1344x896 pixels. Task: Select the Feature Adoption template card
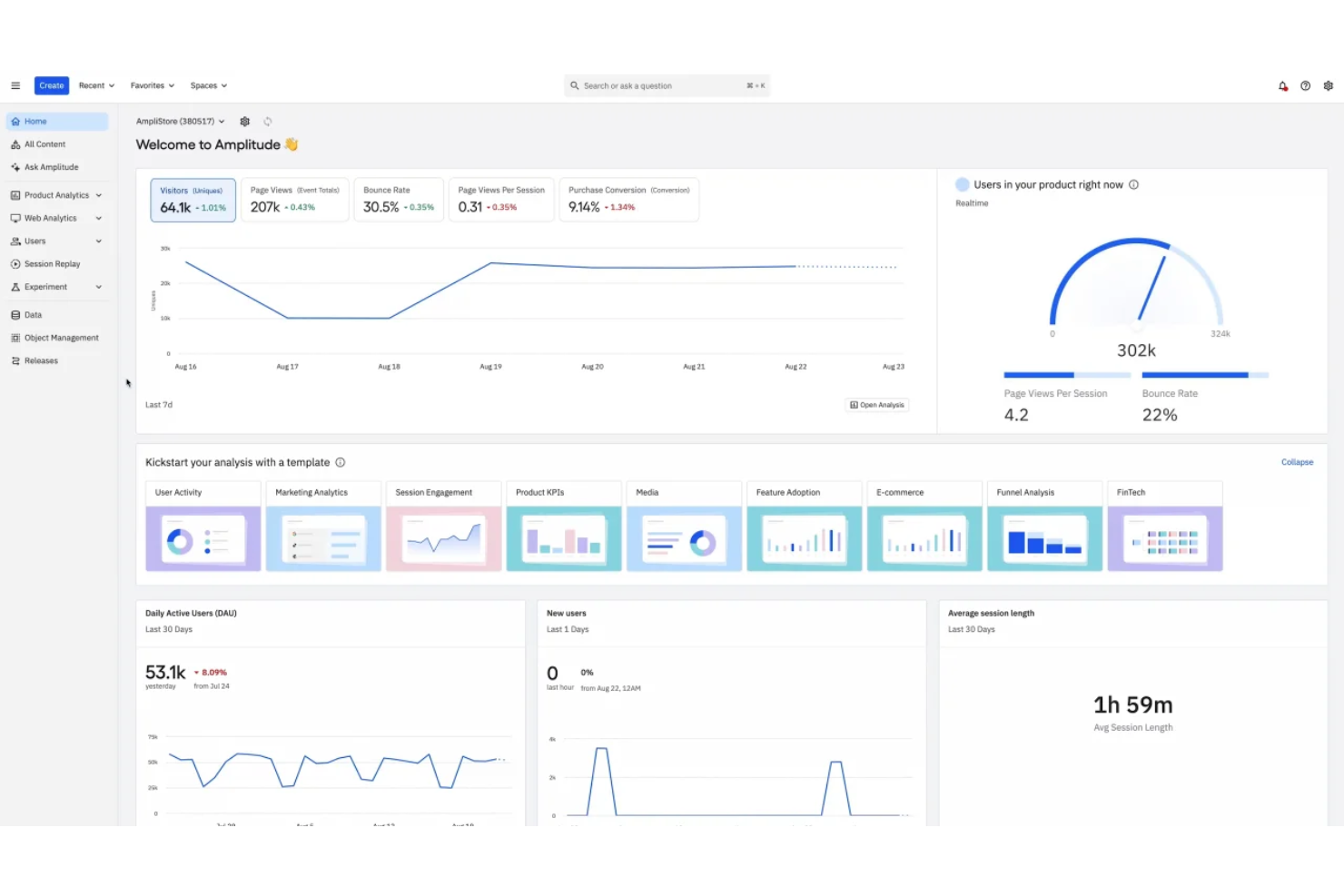tap(805, 527)
